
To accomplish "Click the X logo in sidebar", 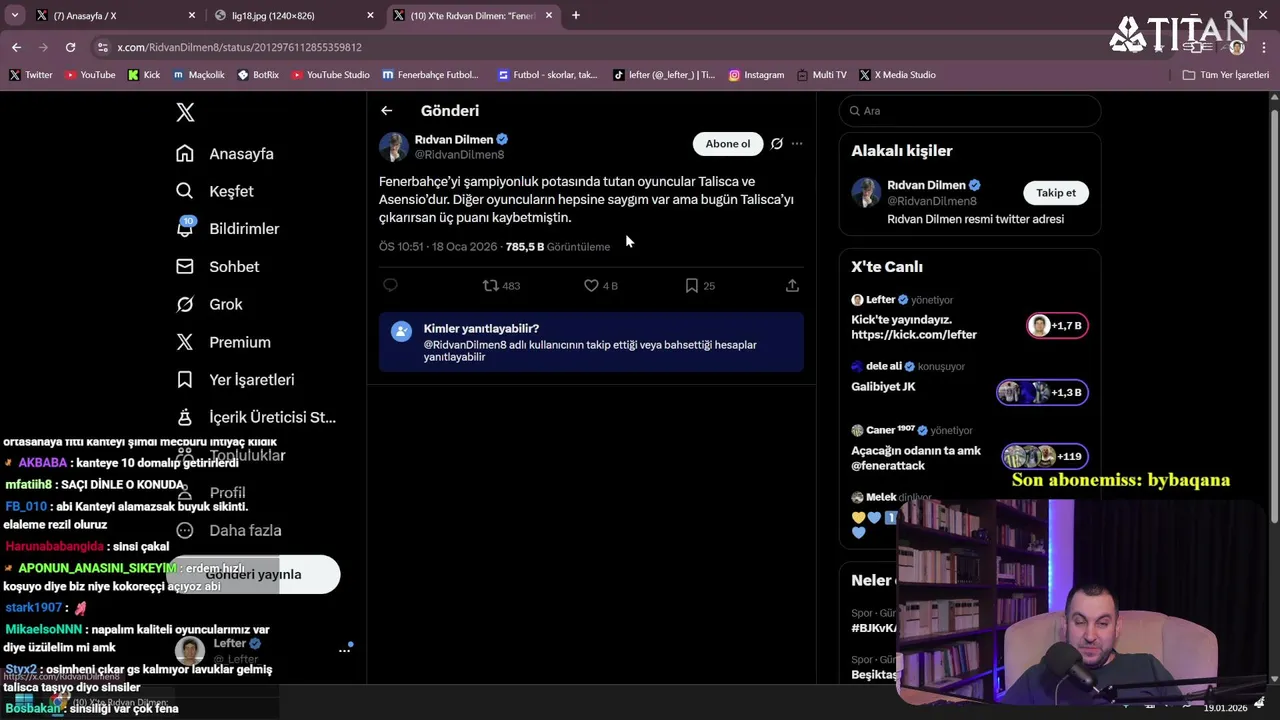I will pyautogui.click(x=185, y=112).
